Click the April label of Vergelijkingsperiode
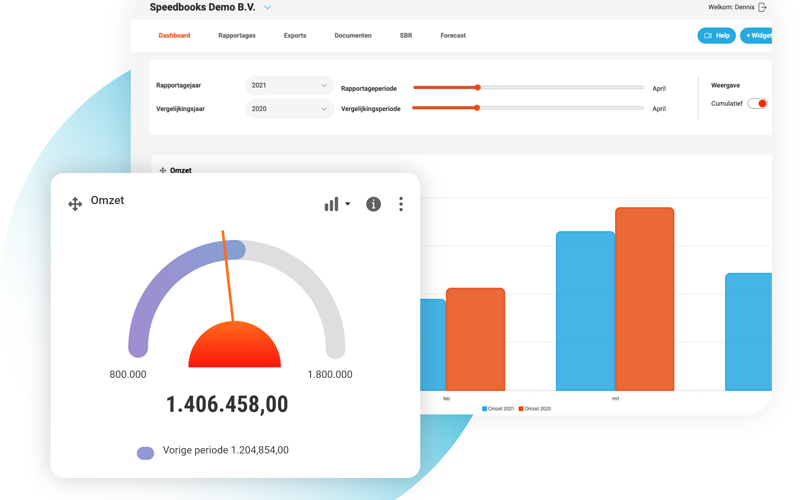The image size is (810, 500). [659, 108]
